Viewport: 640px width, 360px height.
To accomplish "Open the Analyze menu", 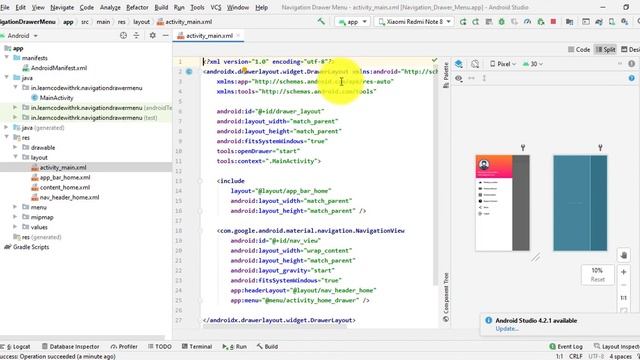I will (110, 7).
